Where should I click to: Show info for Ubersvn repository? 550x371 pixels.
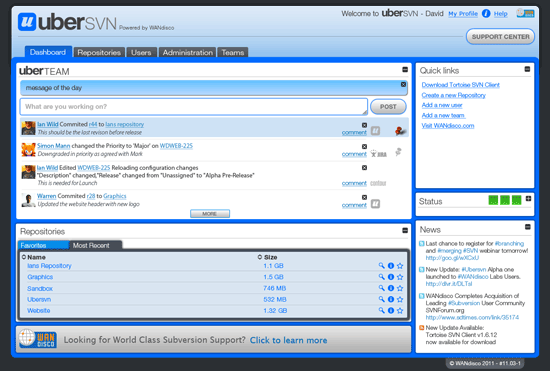click(391, 299)
